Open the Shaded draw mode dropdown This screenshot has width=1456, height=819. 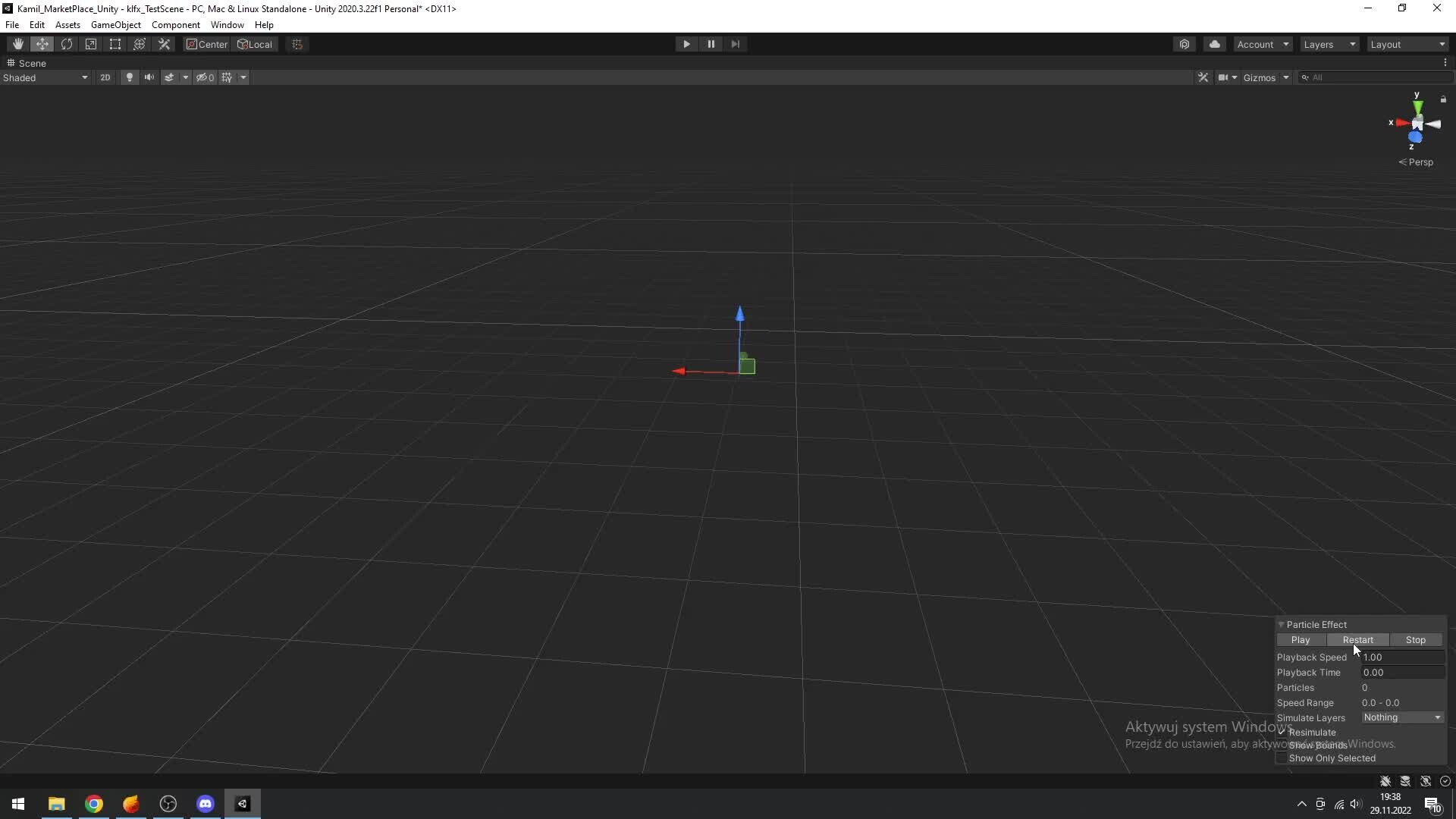pos(45,77)
